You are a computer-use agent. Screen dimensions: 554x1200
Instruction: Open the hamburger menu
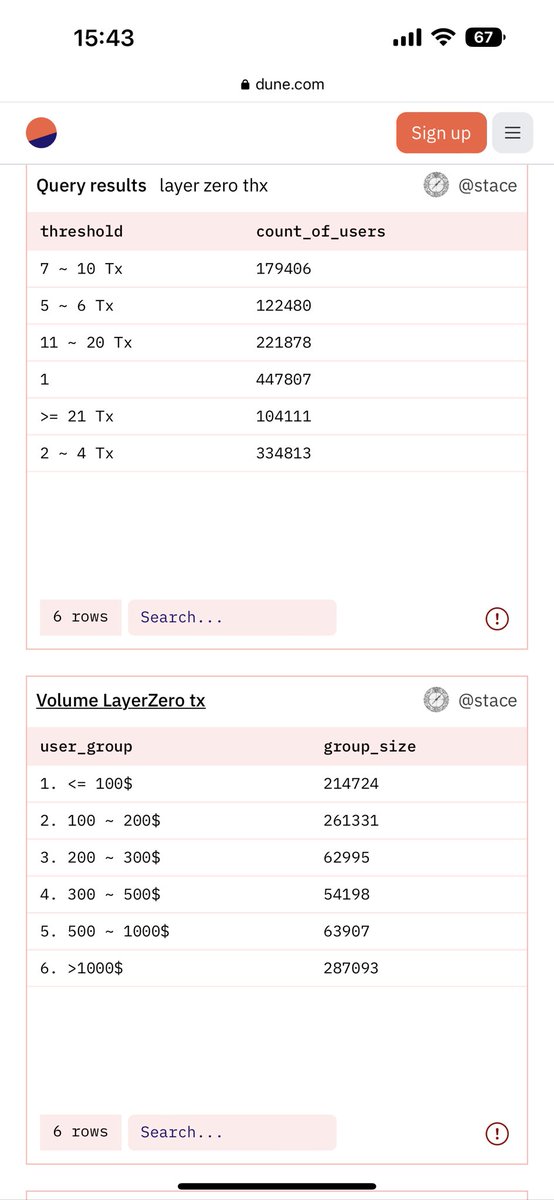click(512, 133)
